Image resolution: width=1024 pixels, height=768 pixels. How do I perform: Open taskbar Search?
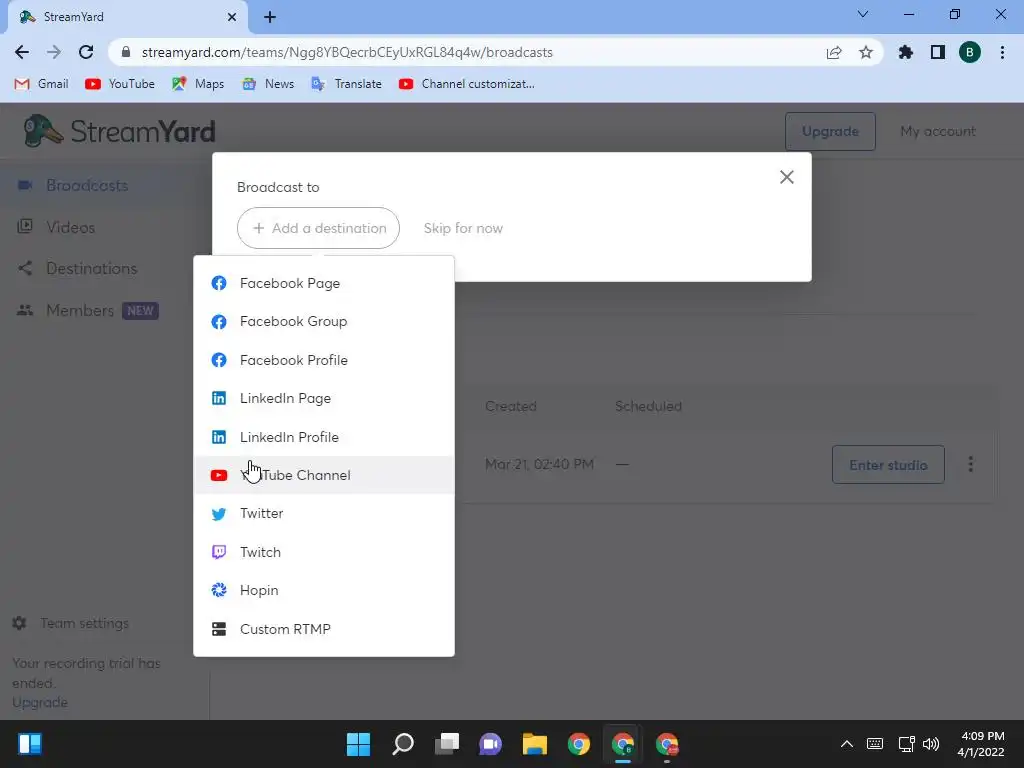click(403, 744)
